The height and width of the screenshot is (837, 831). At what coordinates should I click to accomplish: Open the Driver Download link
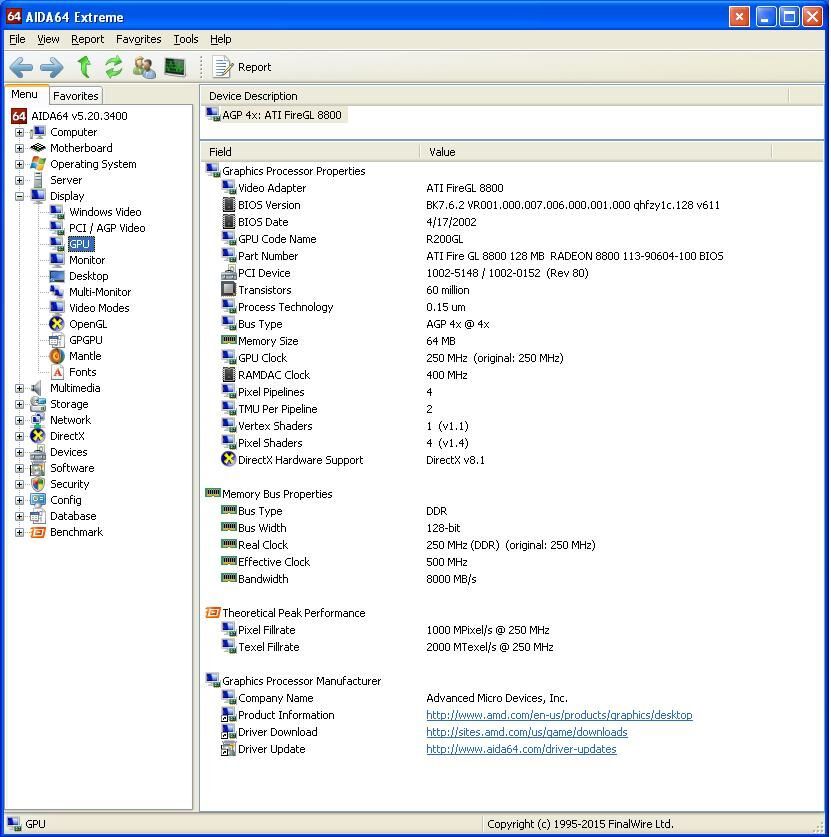(526, 732)
